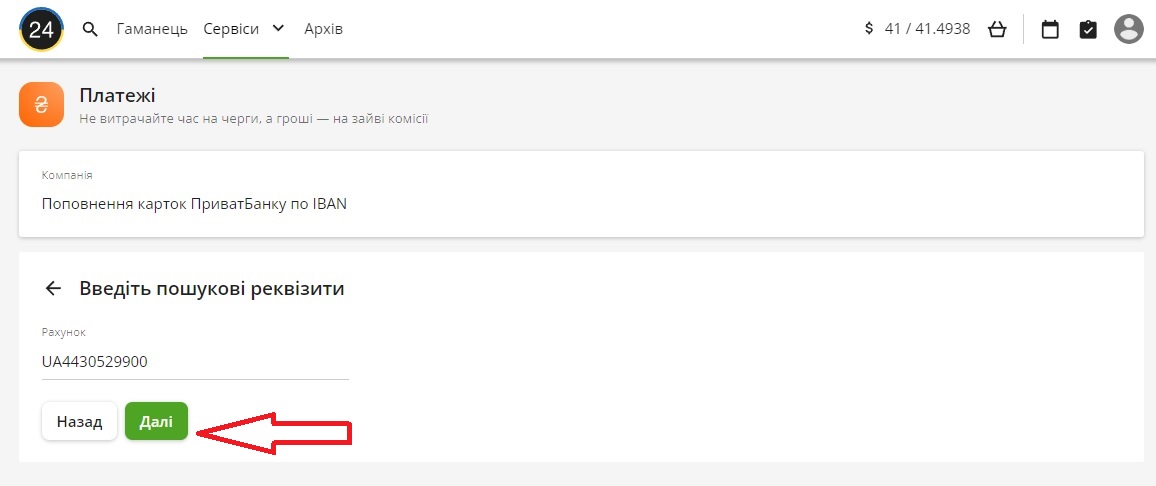
Task: Open the calendar icon
Action: (1050, 29)
